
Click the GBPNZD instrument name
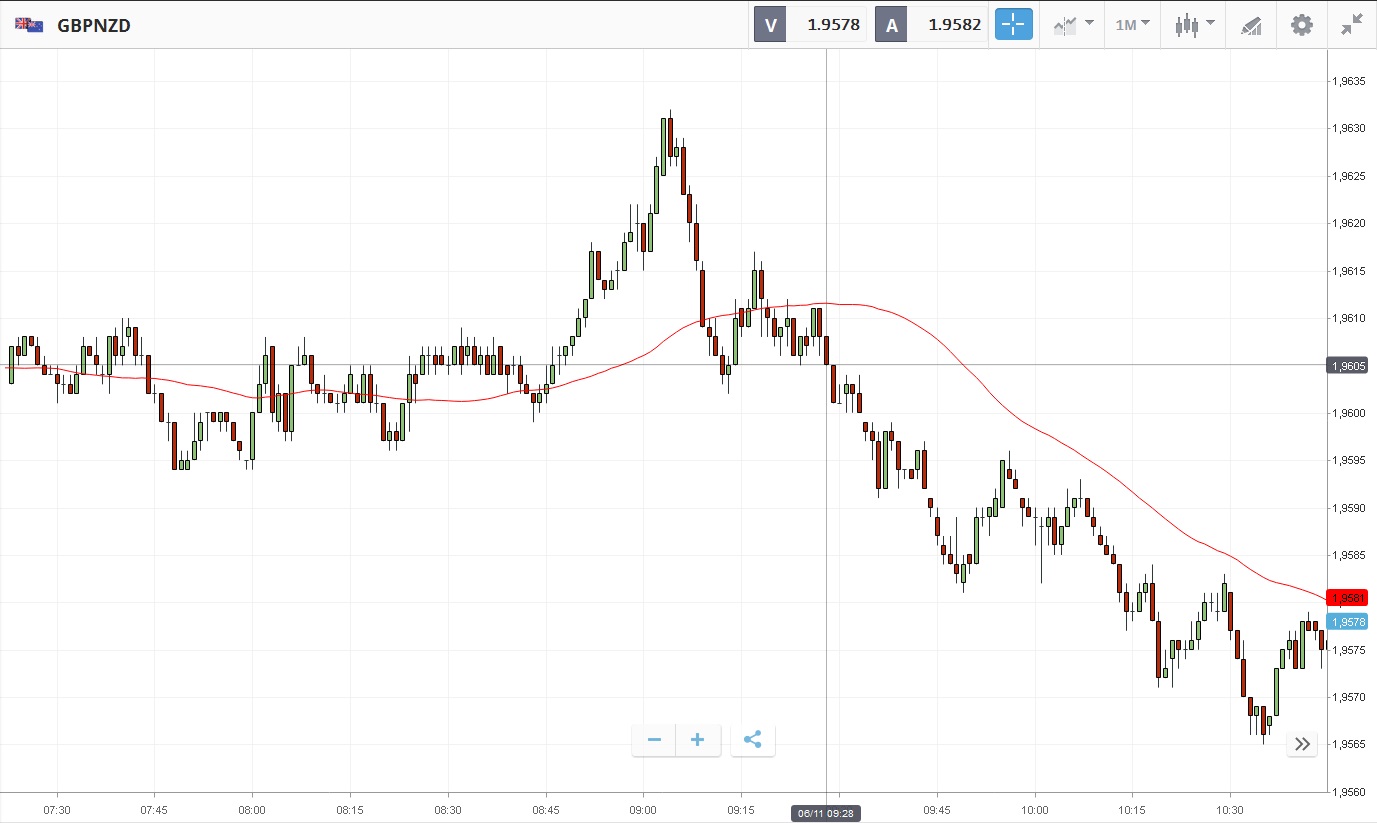tap(94, 25)
